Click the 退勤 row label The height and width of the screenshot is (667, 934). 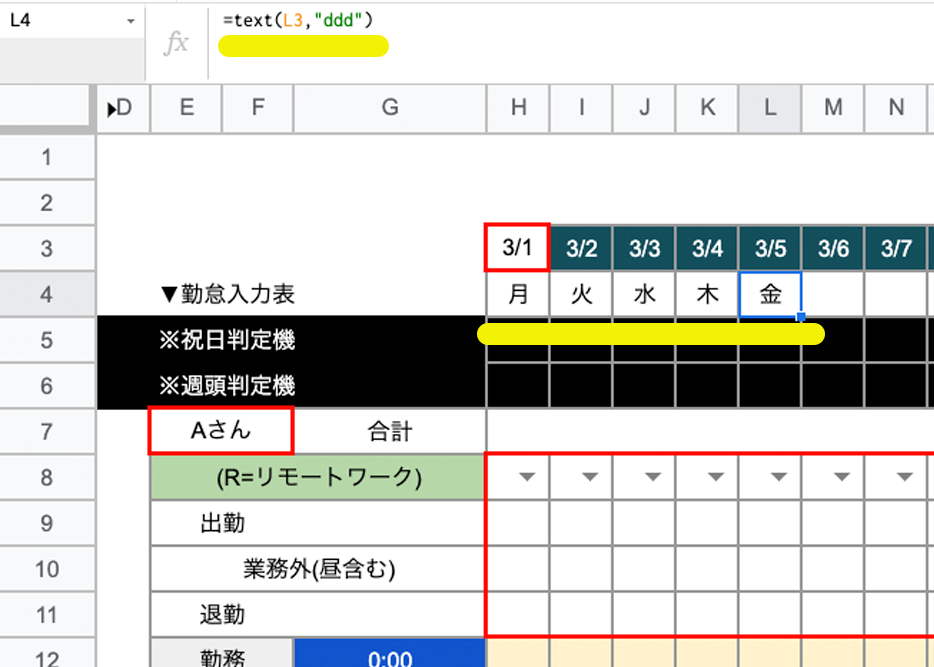tap(222, 615)
